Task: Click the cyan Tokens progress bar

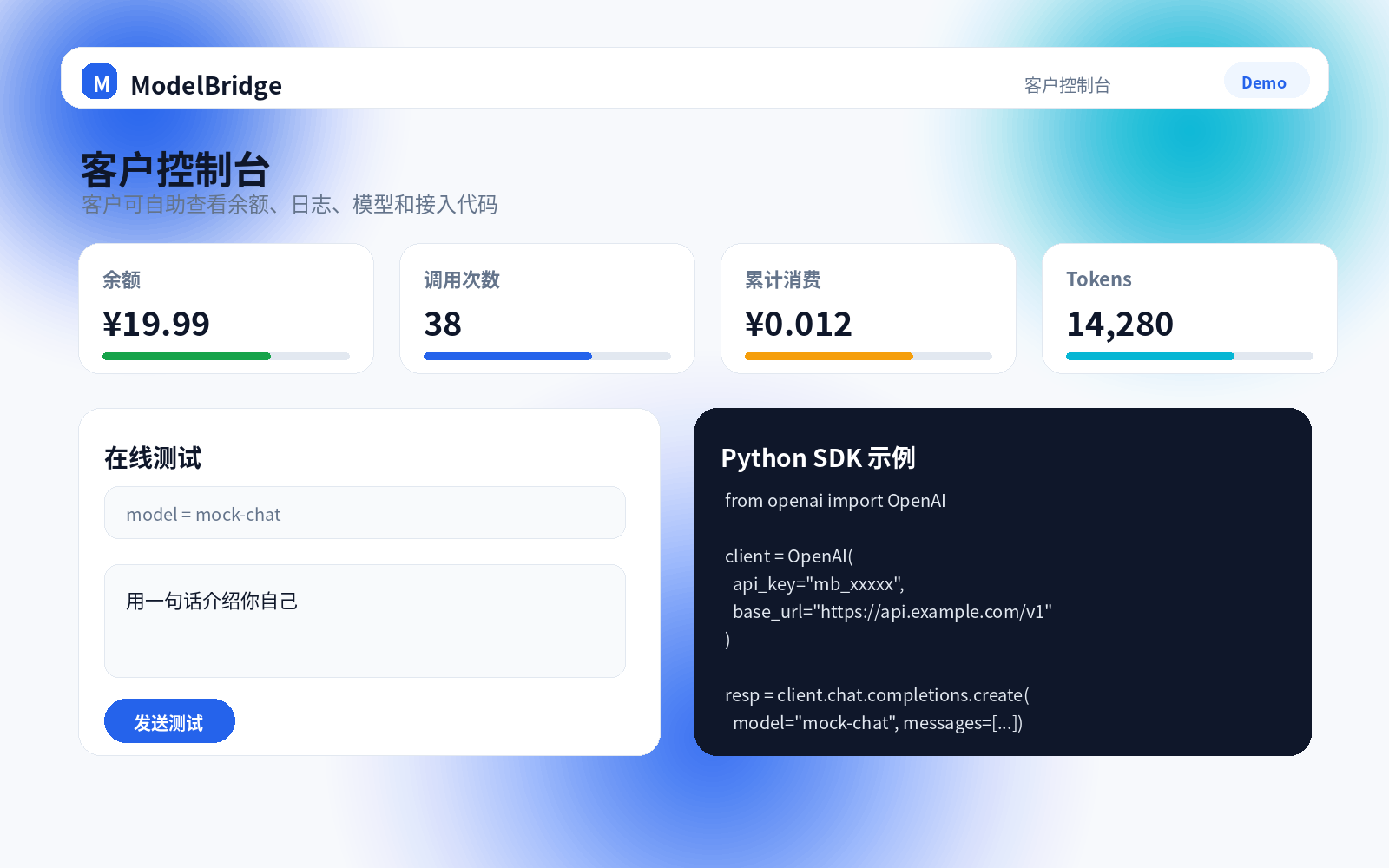Action: (1189, 356)
